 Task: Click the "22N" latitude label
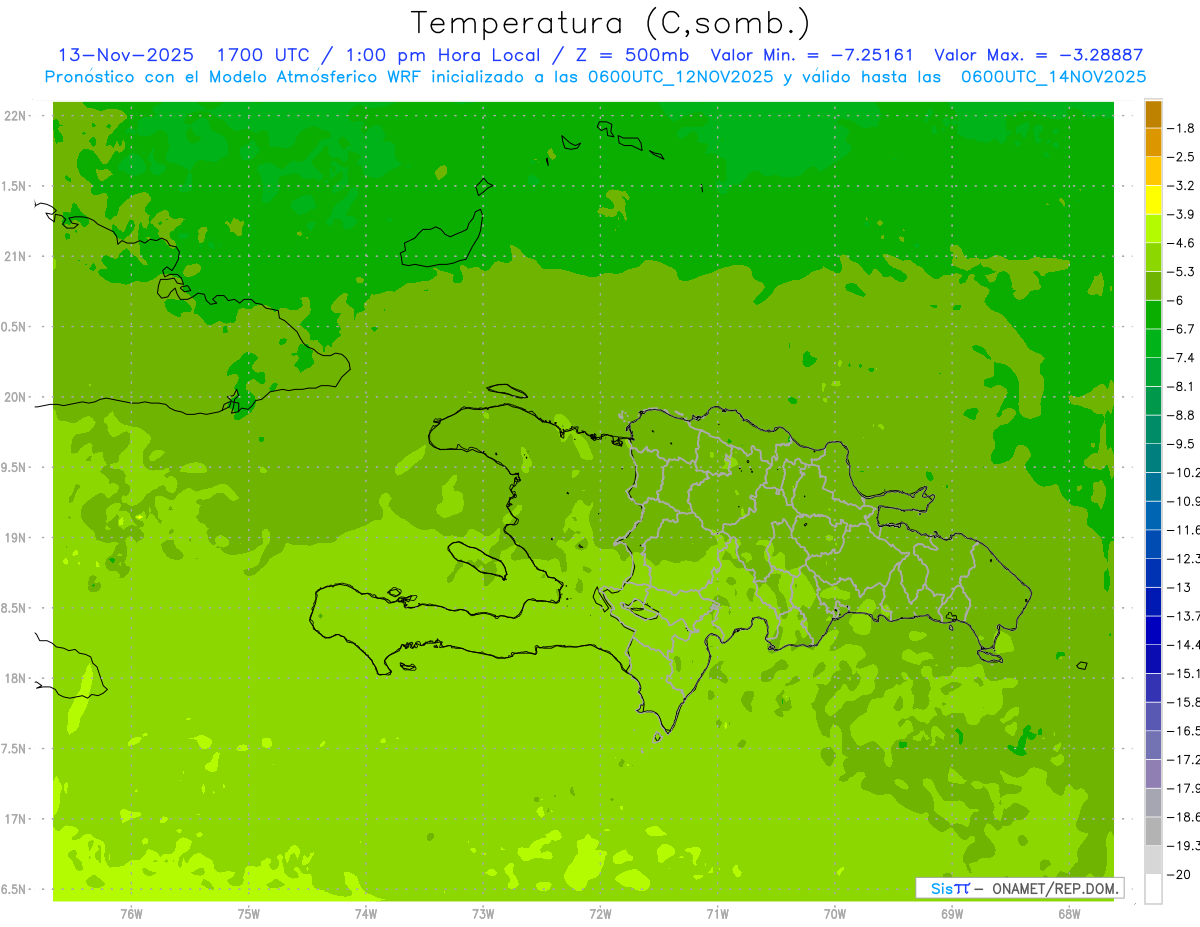(x=15, y=116)
